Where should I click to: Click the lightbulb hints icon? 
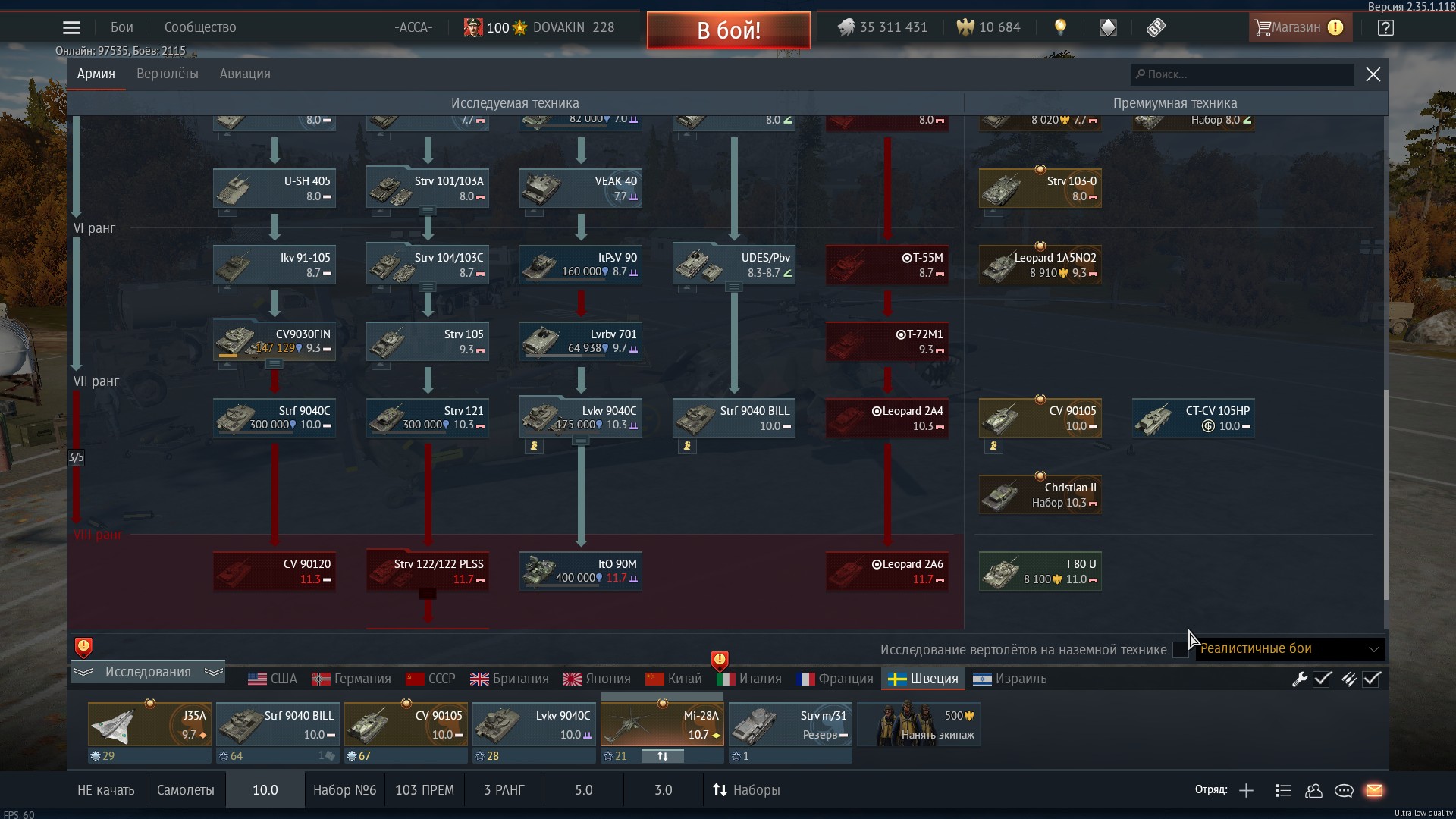[1060, 28]
